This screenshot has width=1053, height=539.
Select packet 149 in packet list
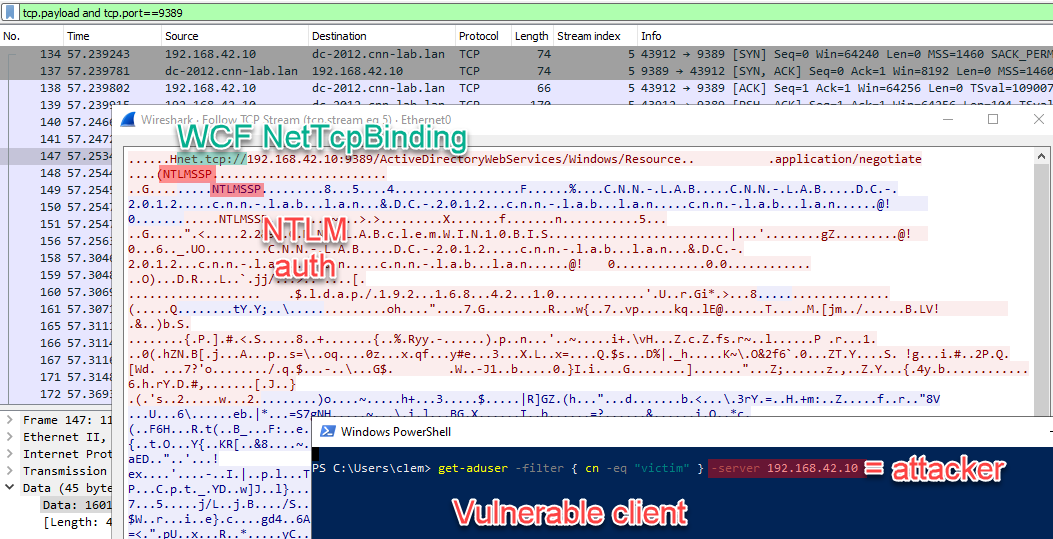click(x=57, y=189)
